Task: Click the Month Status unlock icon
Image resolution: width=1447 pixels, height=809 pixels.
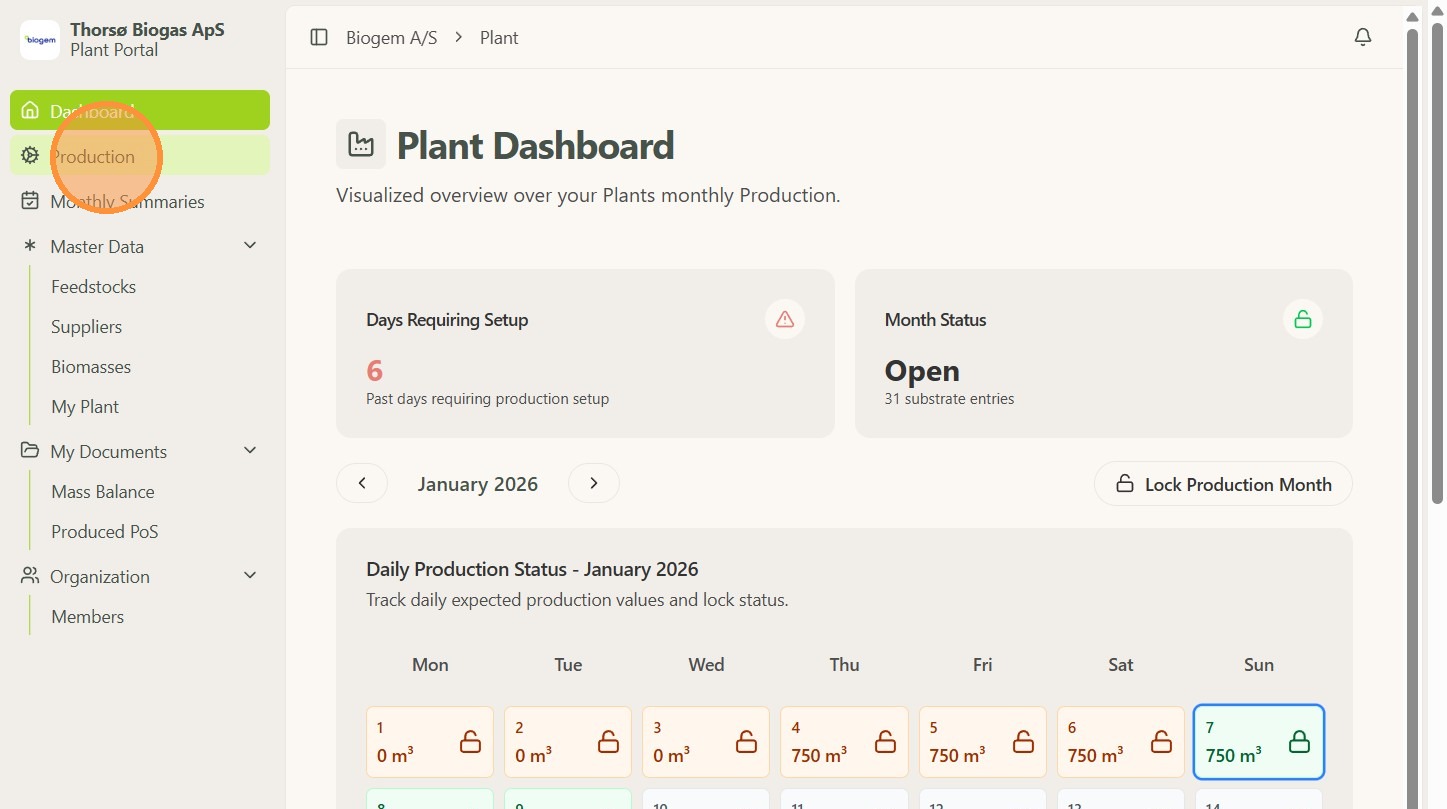Action: [1303, 319]
